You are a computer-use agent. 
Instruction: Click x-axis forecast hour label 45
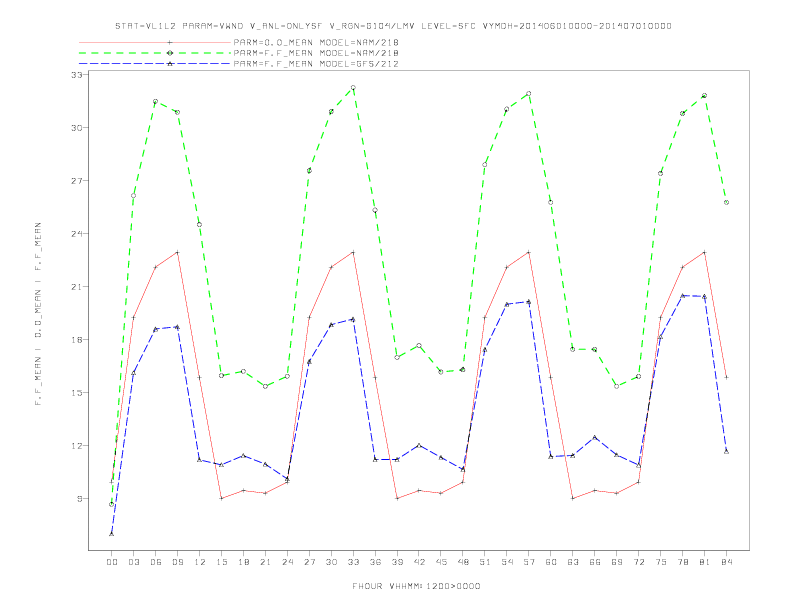[x=441, y=562]
